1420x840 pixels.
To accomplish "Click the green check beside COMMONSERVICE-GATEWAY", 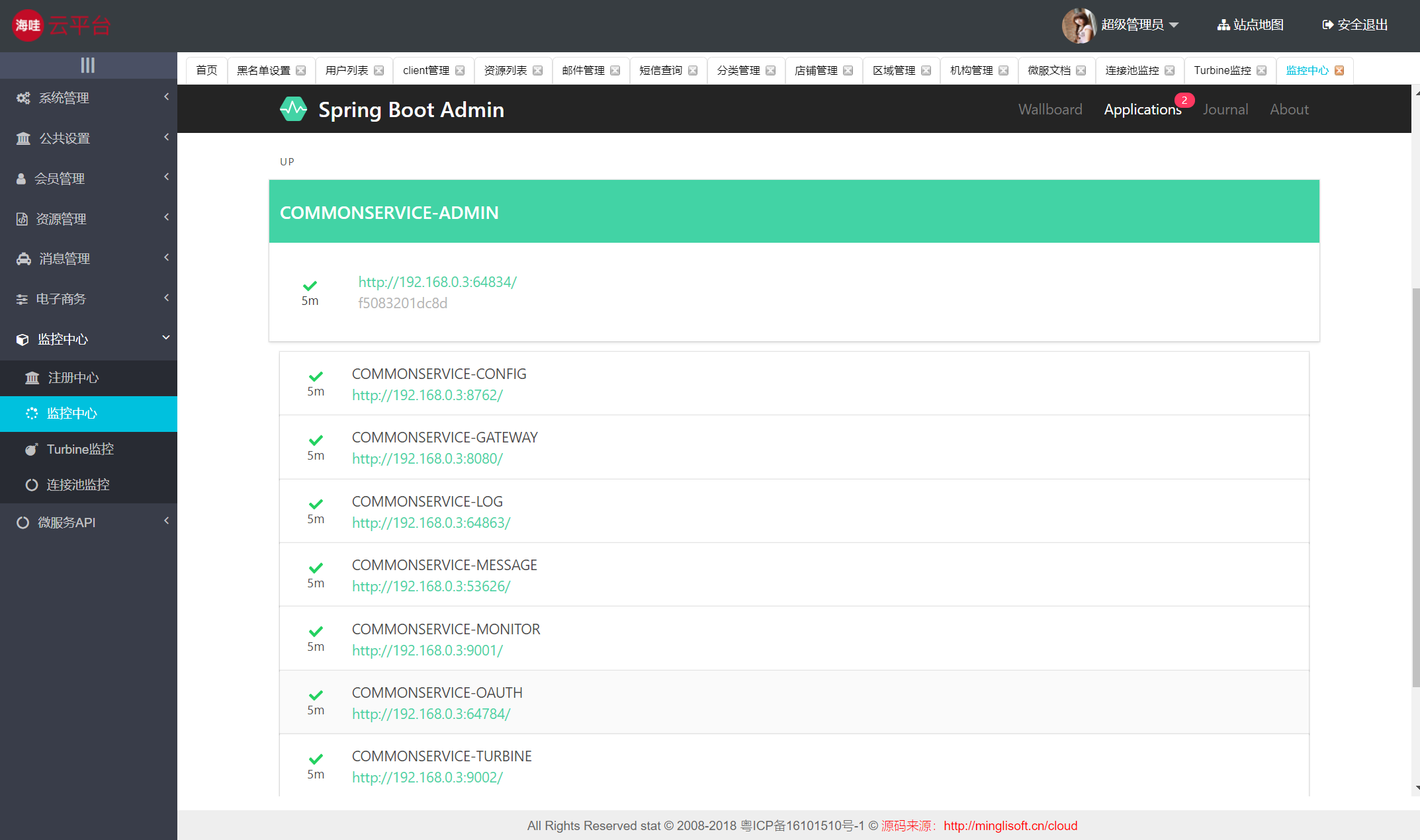I will (x=316, y=441).
